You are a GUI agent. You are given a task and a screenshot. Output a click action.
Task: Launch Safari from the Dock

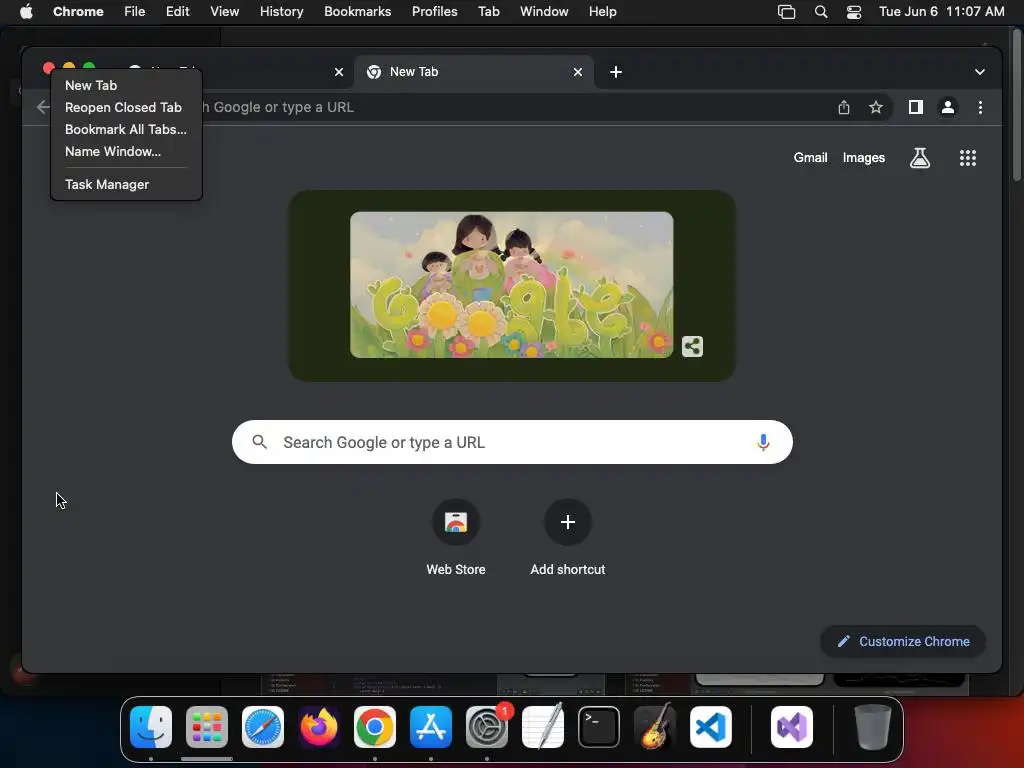263,727
